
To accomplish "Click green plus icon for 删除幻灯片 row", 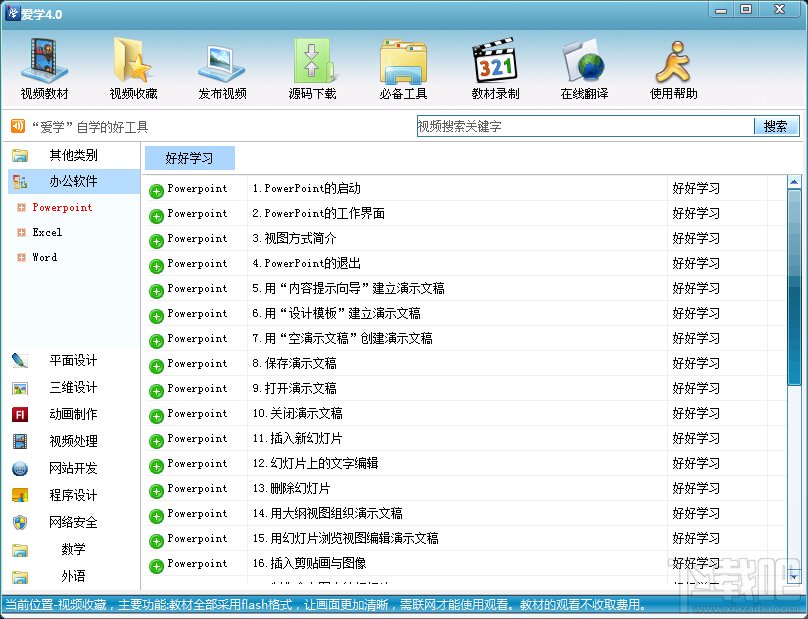I will 156,491.
